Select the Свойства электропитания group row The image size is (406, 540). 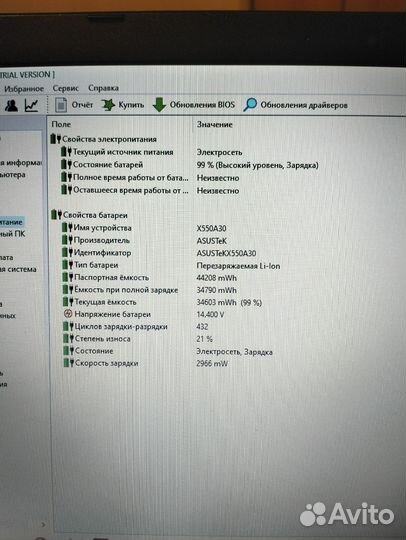click(x=103, y=139)
